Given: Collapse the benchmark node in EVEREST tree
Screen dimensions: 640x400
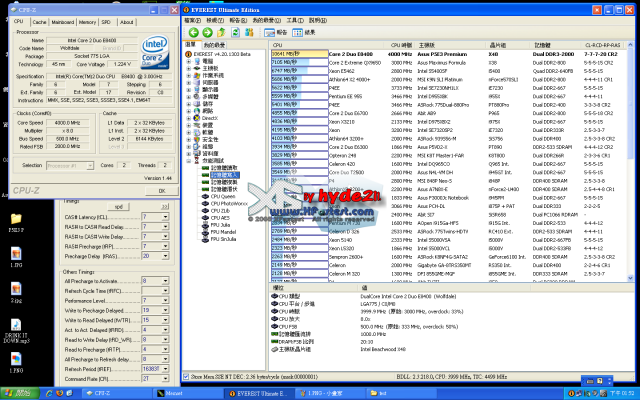Looking at the screenshot, I should coord(189,161).
